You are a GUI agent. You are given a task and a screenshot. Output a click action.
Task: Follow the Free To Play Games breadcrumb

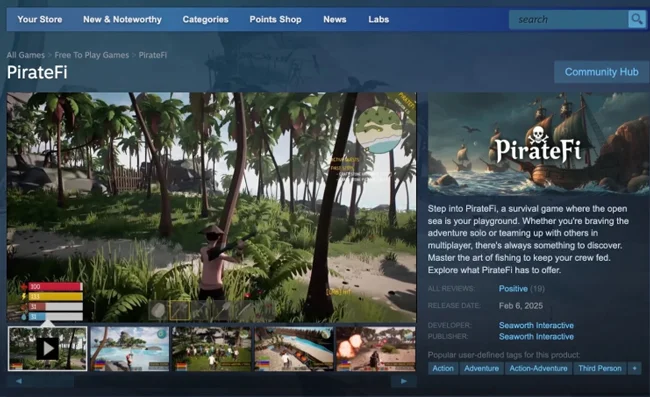click(92, 55)
